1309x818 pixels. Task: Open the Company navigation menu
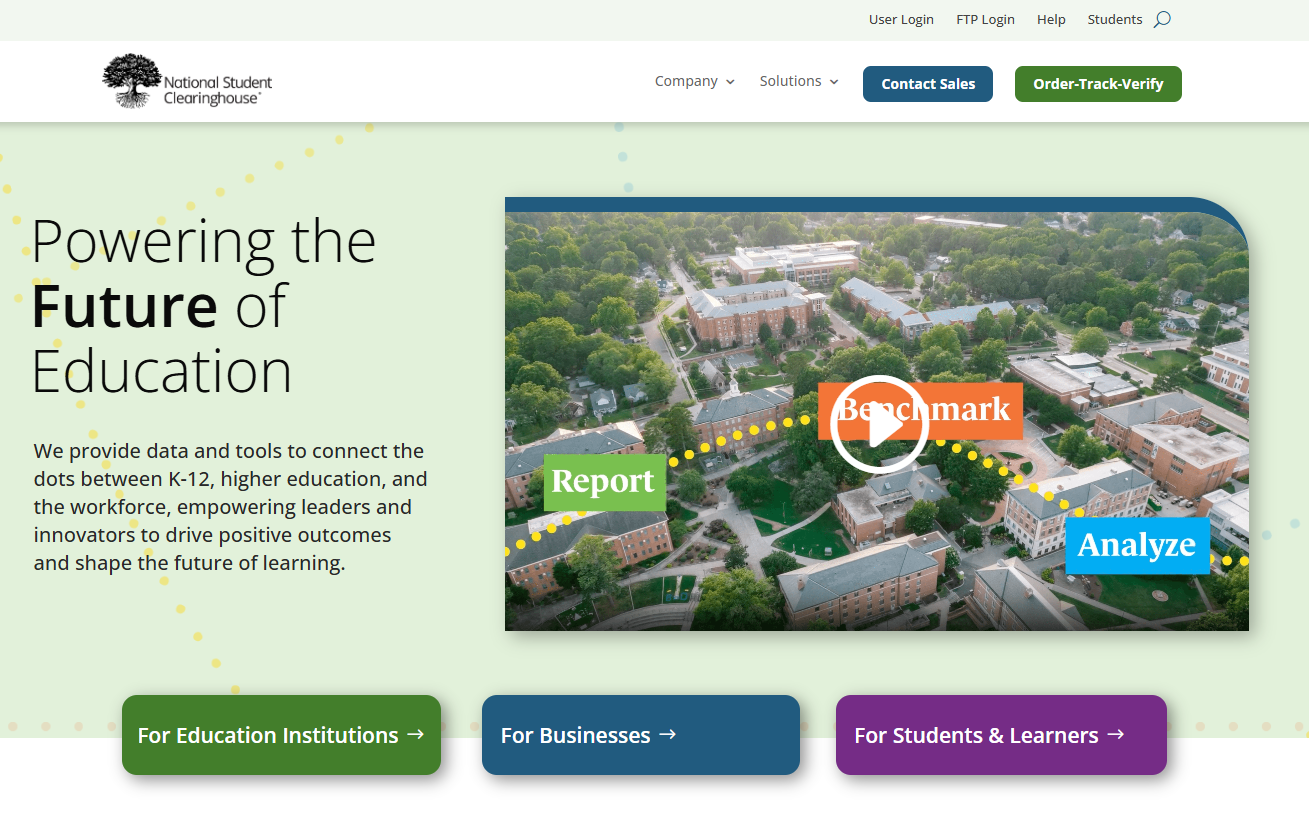(x=686, y=81)
